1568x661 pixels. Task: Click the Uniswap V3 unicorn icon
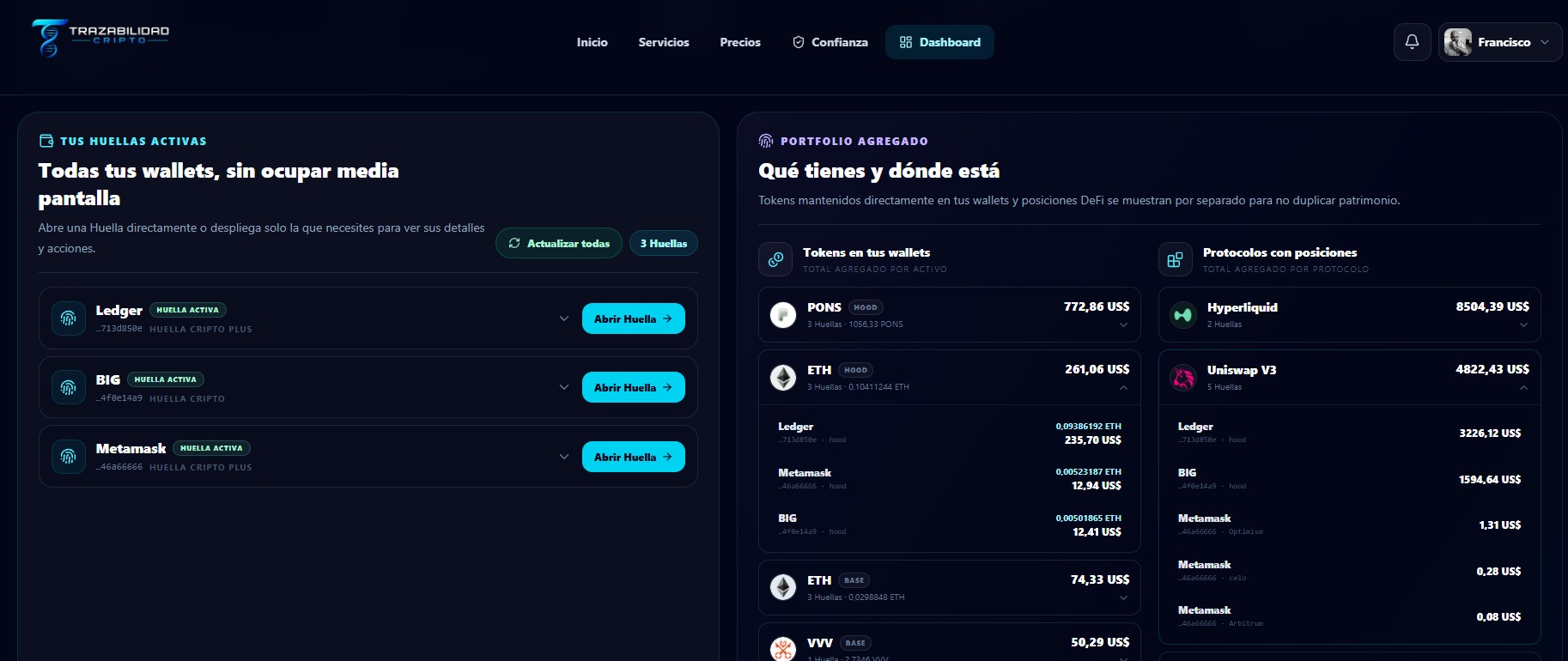(1183, 378)
